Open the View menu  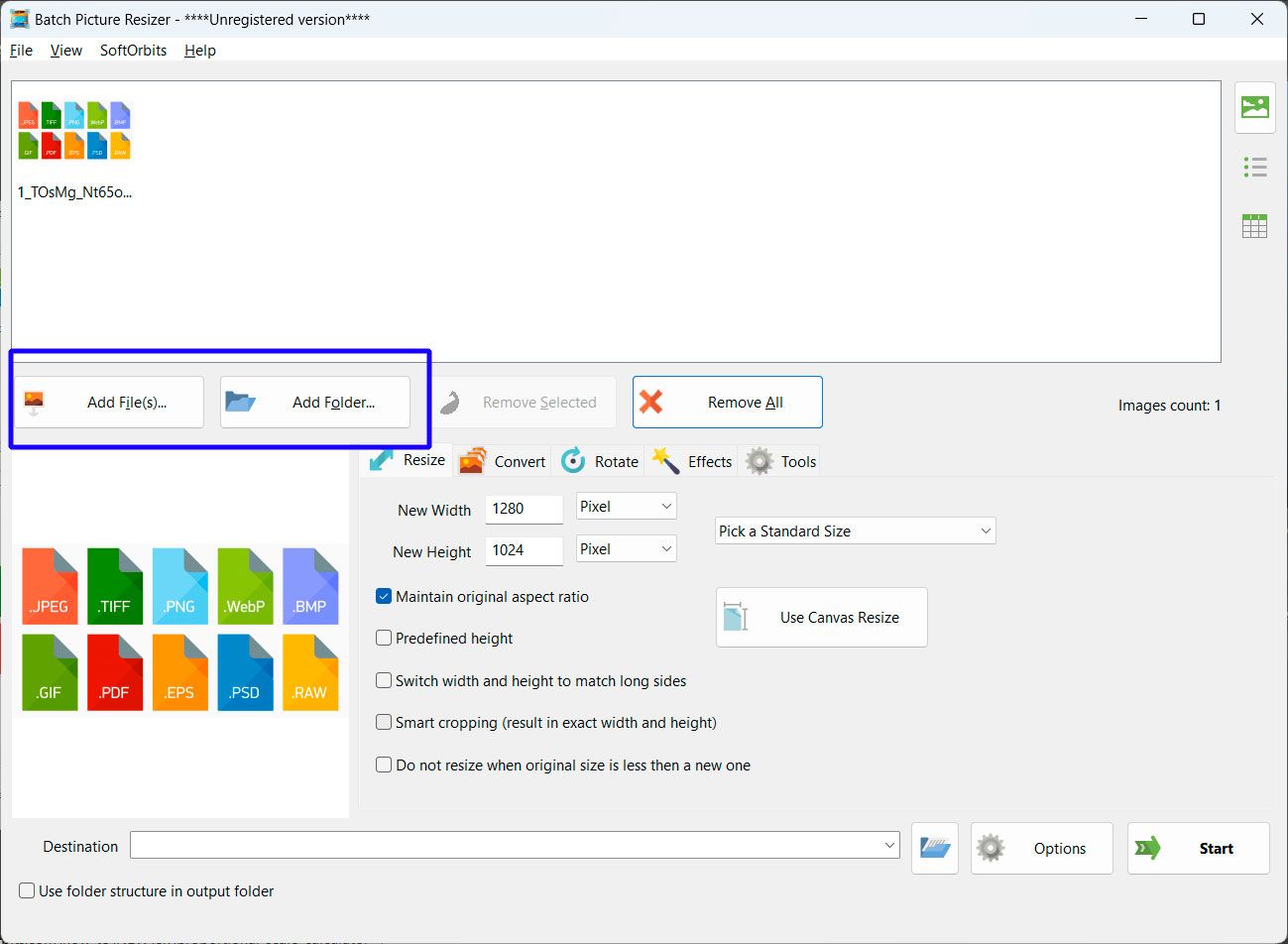(x=66, y=51)
